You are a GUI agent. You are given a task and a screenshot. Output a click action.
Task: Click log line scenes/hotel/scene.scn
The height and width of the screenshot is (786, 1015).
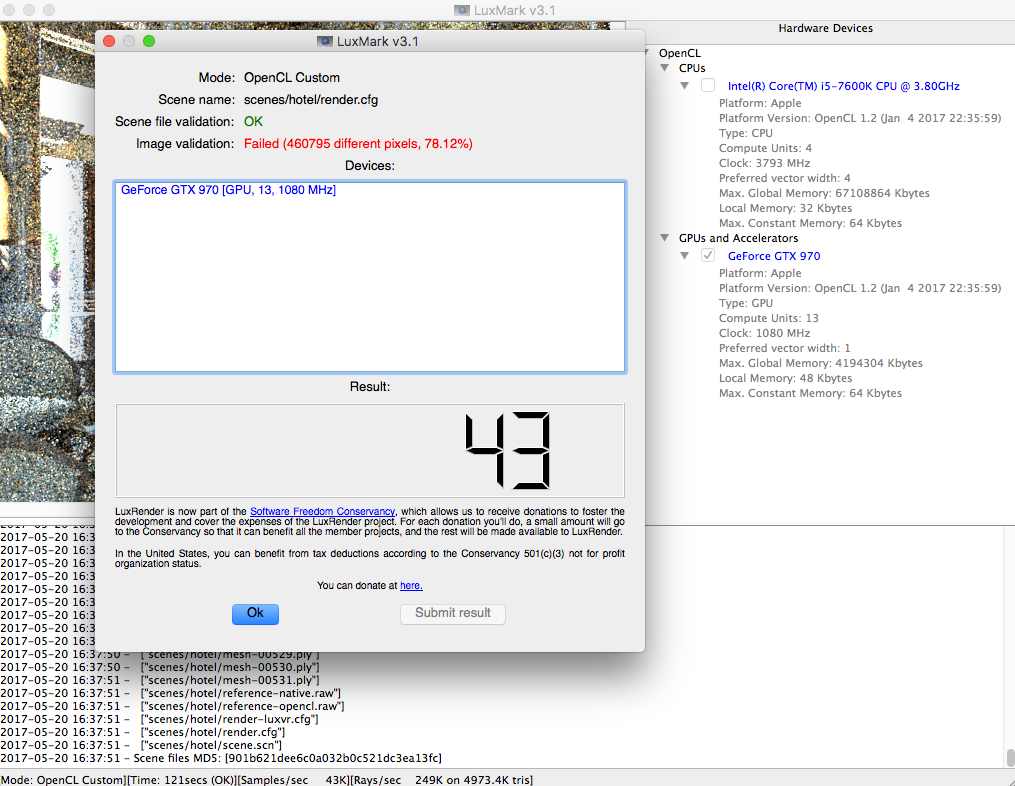tap(141, 745)
